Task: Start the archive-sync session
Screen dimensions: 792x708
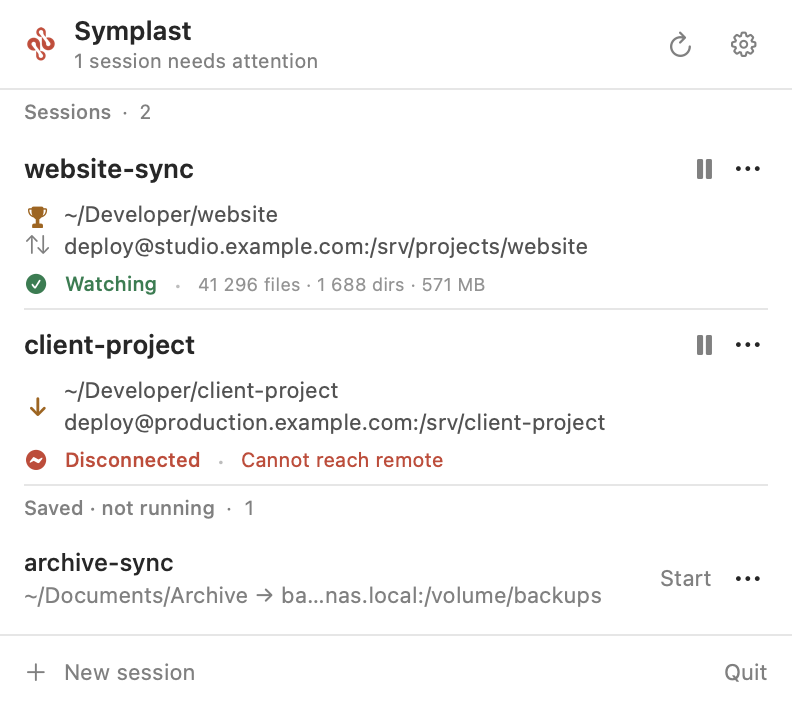Action: click(x=685, y=578)
